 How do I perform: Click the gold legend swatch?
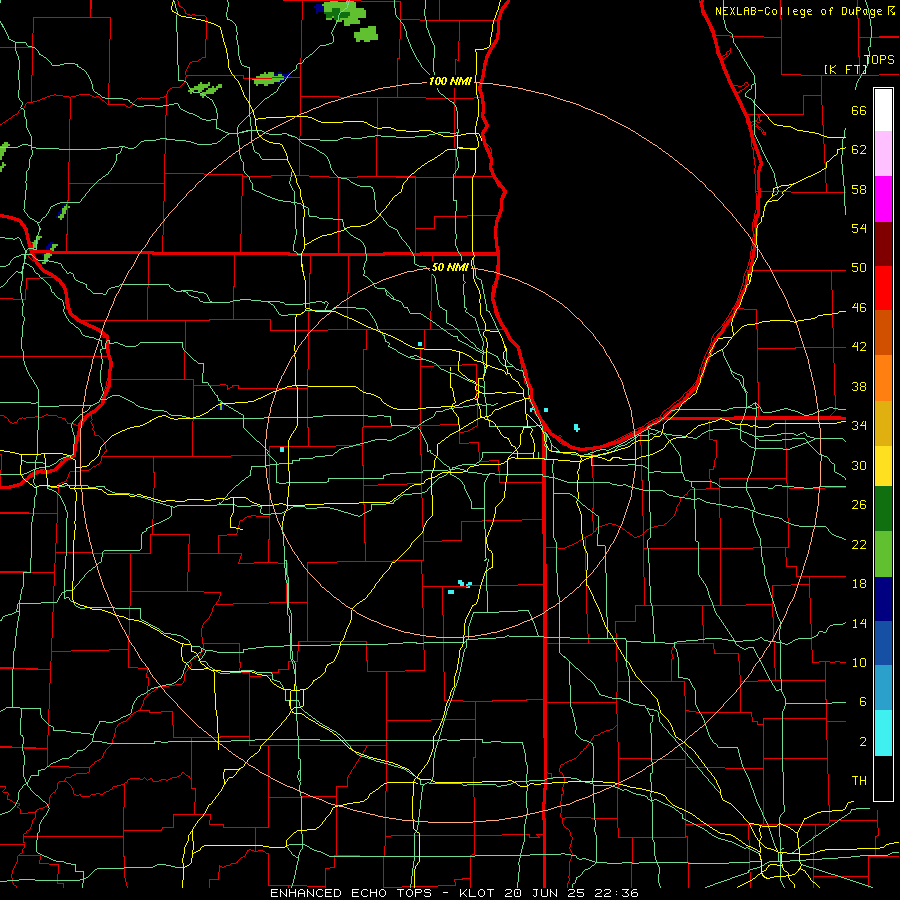(x=883, y=423)
